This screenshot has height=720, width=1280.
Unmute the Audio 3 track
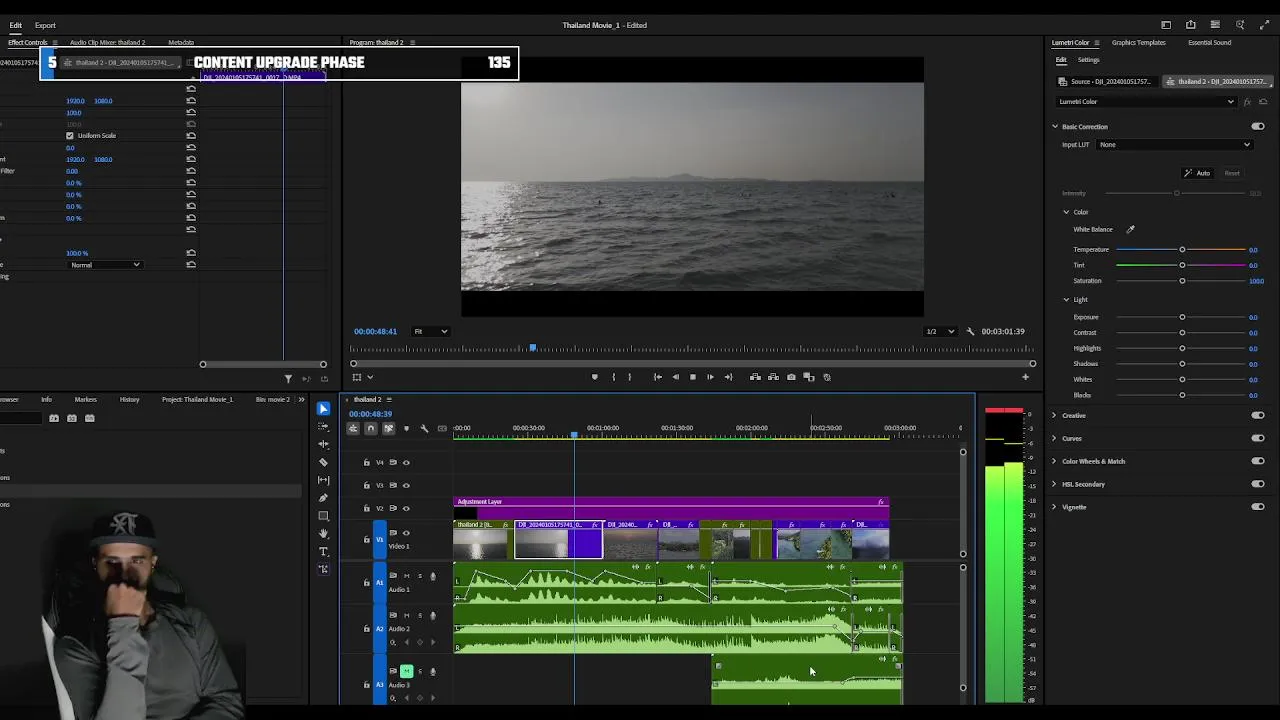[x=406, y=671]
